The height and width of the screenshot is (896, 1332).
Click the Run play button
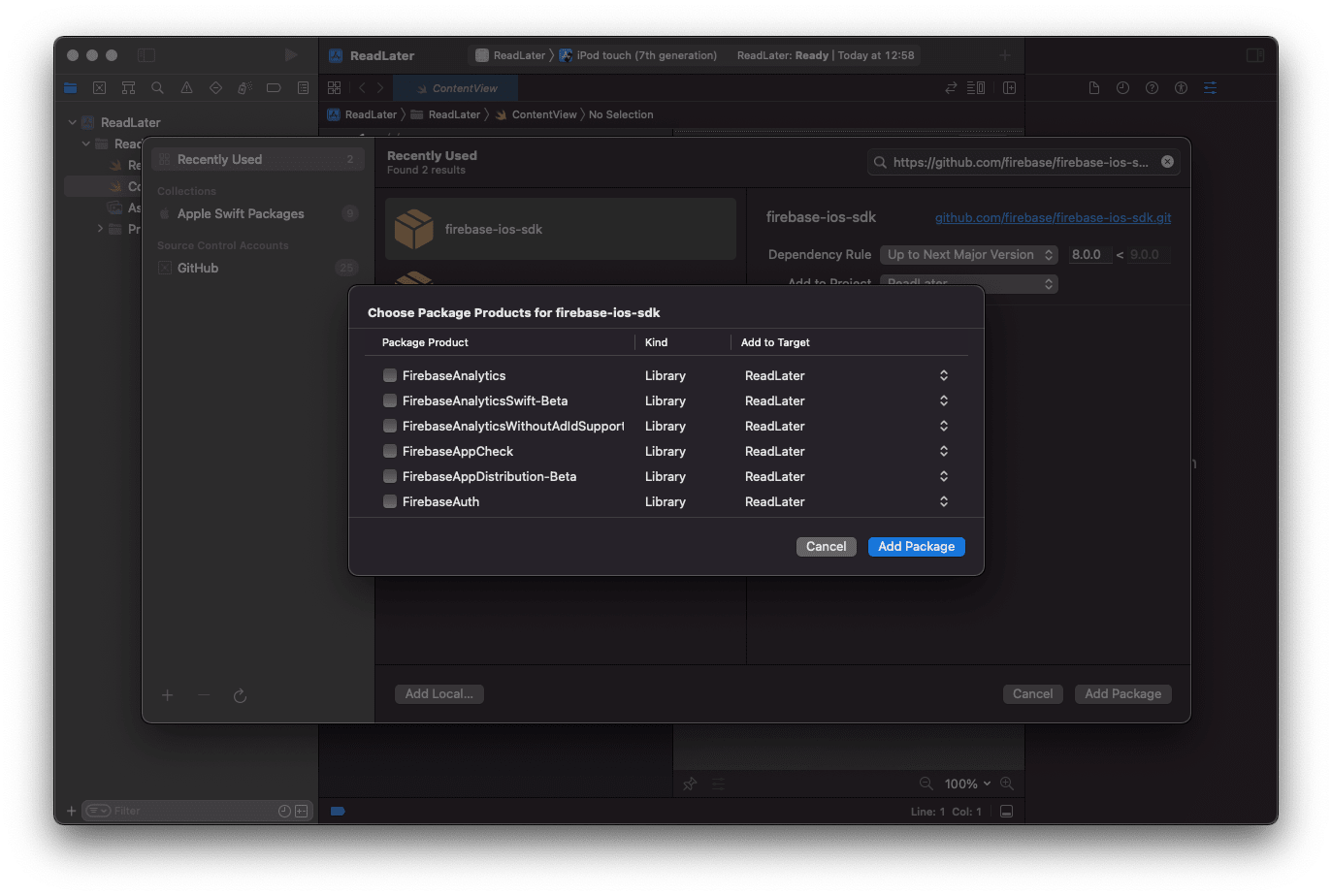291,55
